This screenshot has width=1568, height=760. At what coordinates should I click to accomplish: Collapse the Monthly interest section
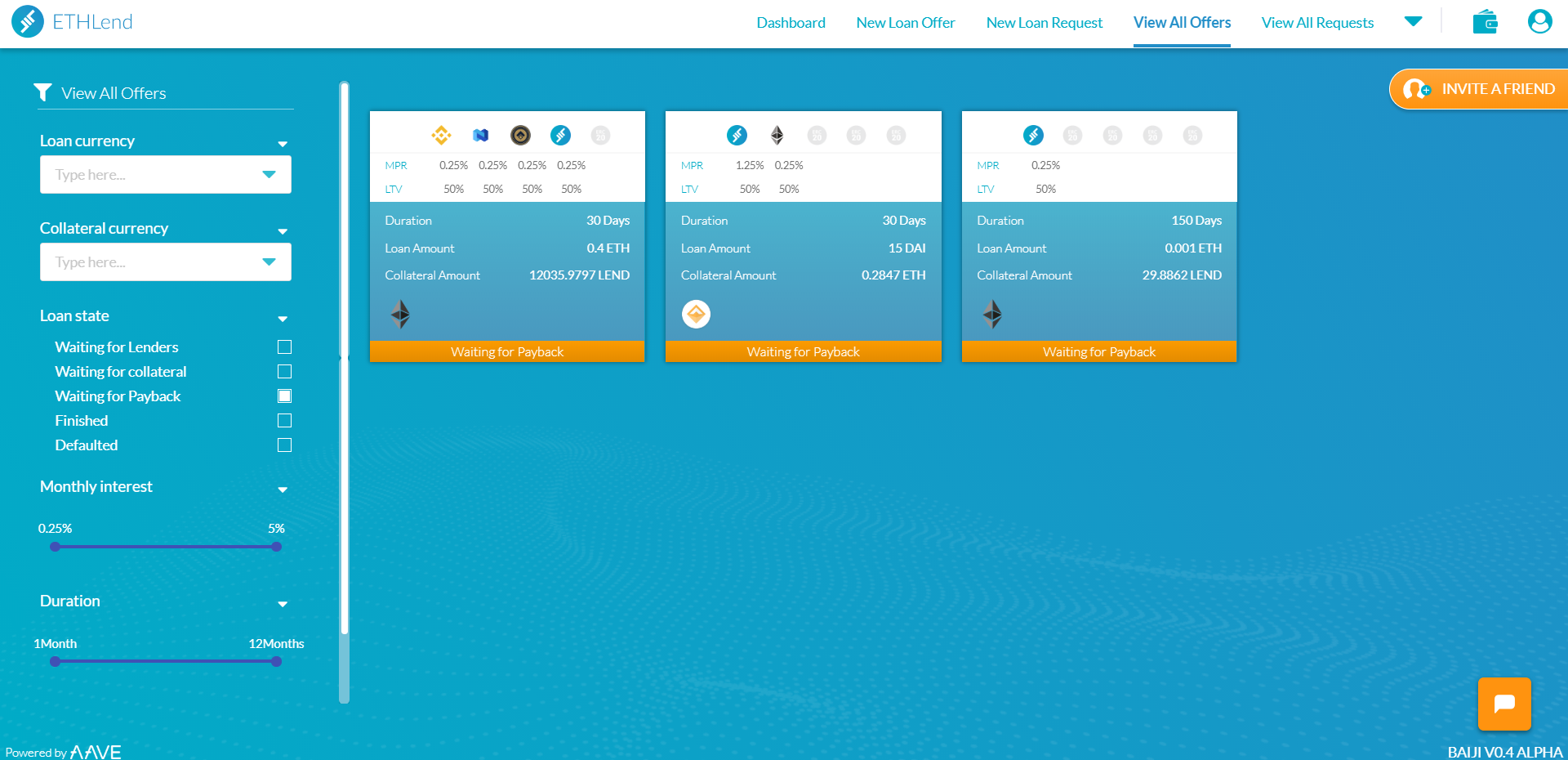pyautogui.click(x=283, y=489)
